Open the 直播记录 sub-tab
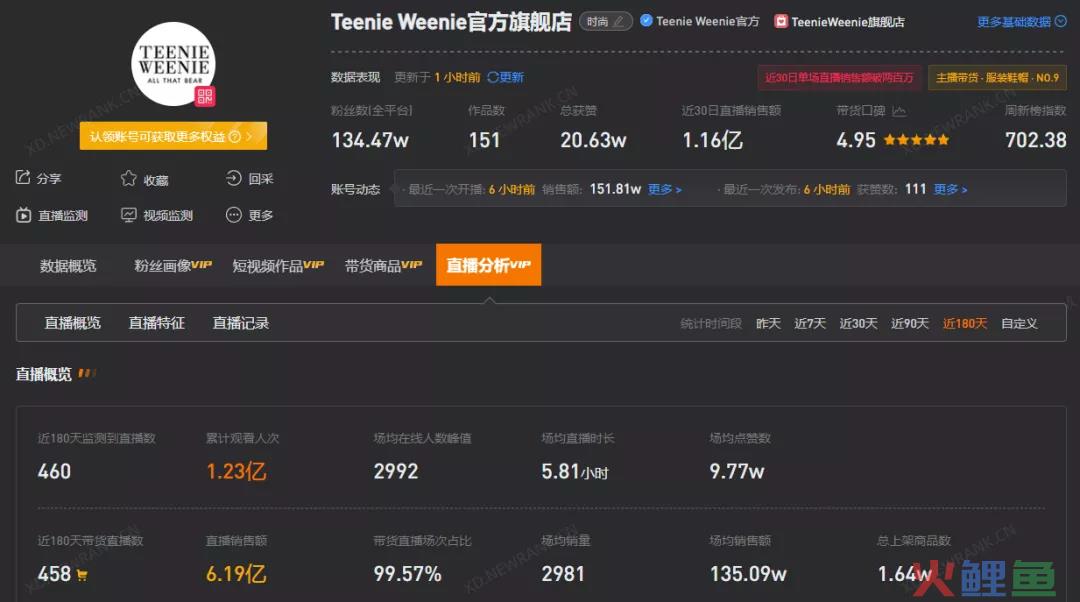This screenshot has height=602, width=1080. [x=240, y=323]
